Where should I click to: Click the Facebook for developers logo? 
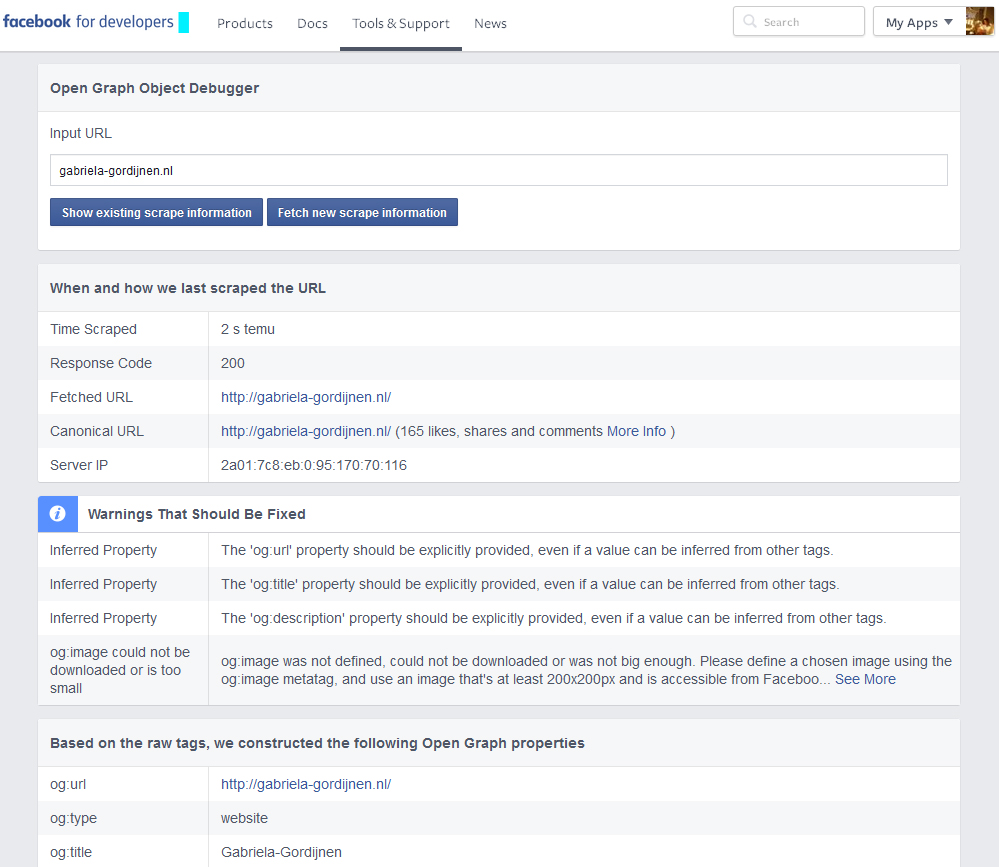coord(88,22)
